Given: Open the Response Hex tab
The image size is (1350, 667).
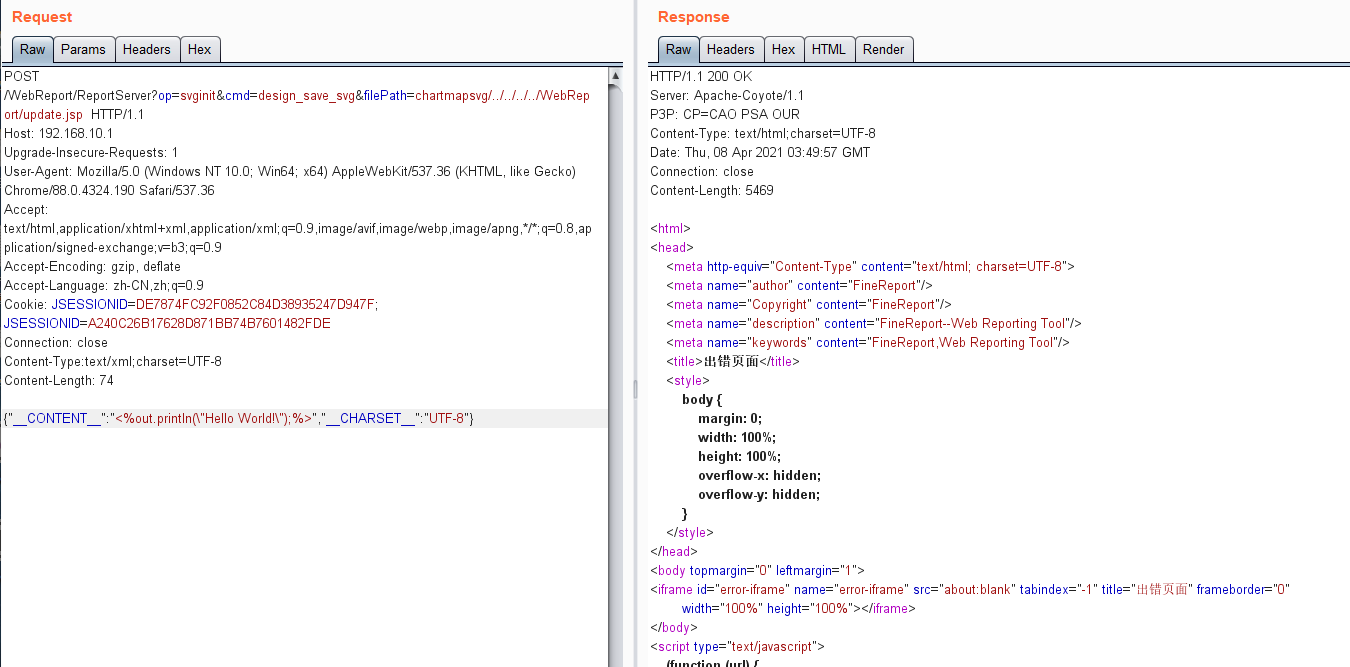Looking at the screenshot, I should (x=784, y=49).
